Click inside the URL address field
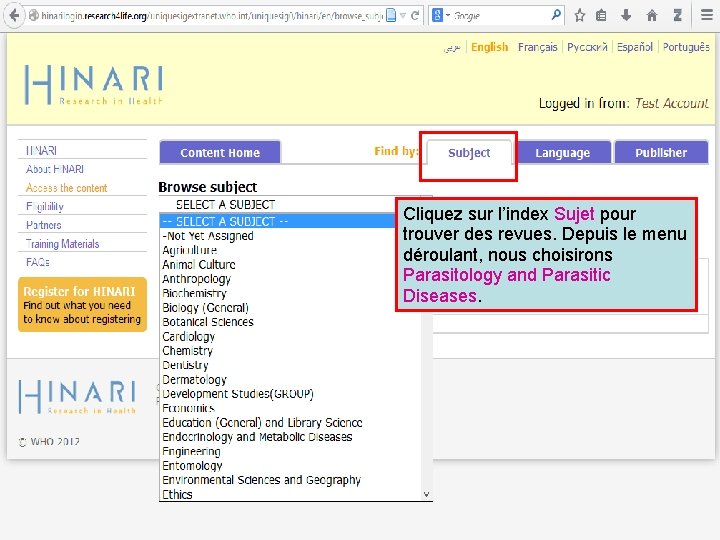Image resolution: width=720 pixels, height=540 pixels. click(x=211, y=16)
